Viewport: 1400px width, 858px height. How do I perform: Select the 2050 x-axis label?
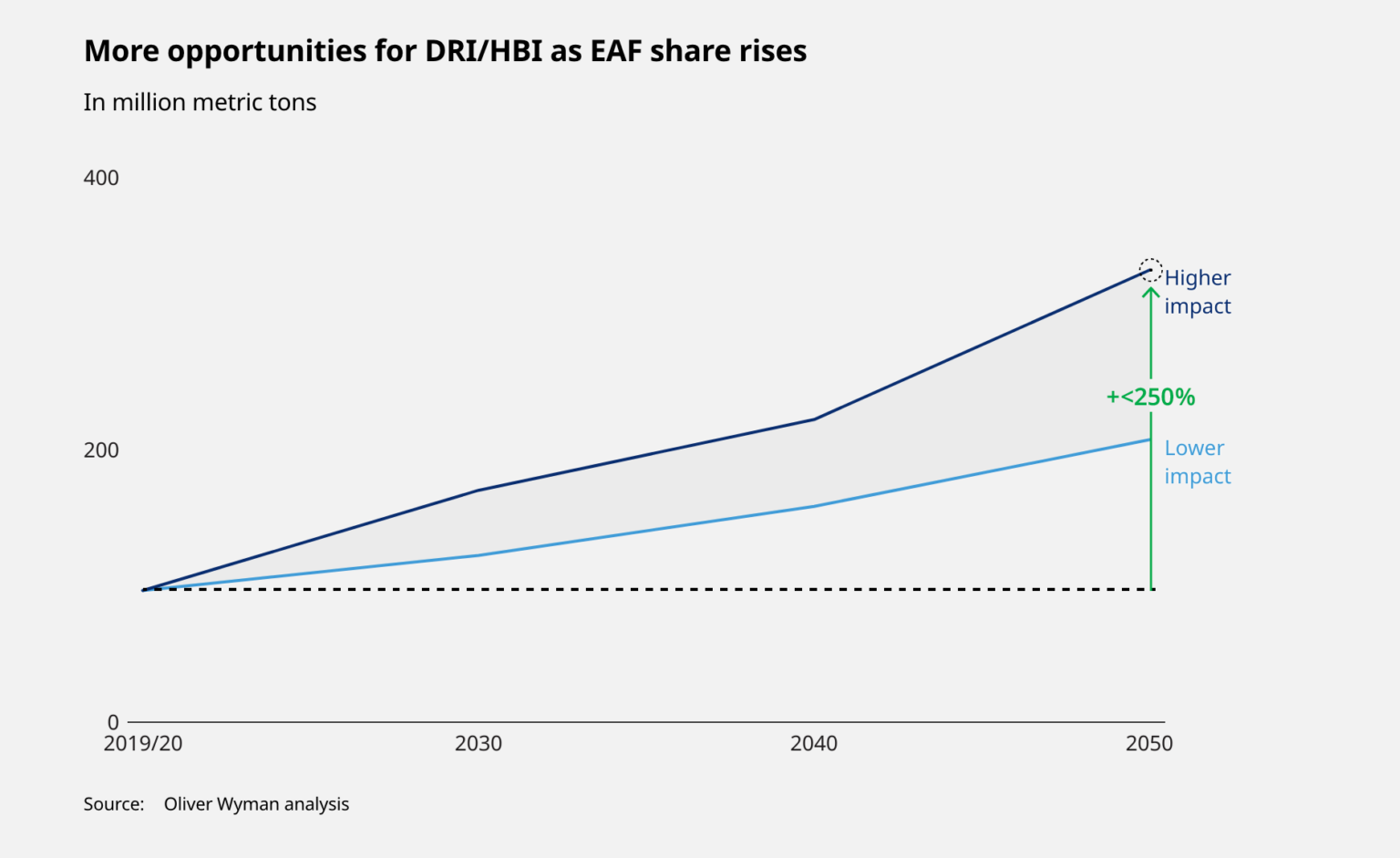point(1149,744)
